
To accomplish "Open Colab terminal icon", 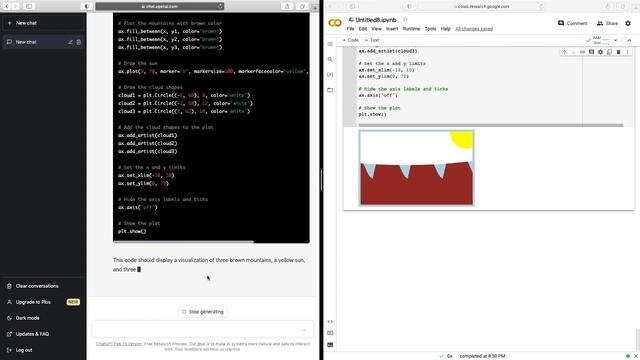I will [x=330, y=345].
